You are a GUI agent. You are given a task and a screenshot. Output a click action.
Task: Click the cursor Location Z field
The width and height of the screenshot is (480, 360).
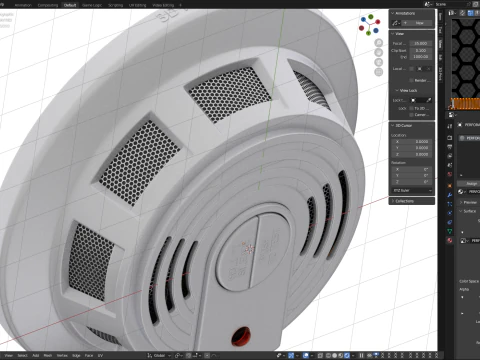pyautogui.click(x=412, y=154)
